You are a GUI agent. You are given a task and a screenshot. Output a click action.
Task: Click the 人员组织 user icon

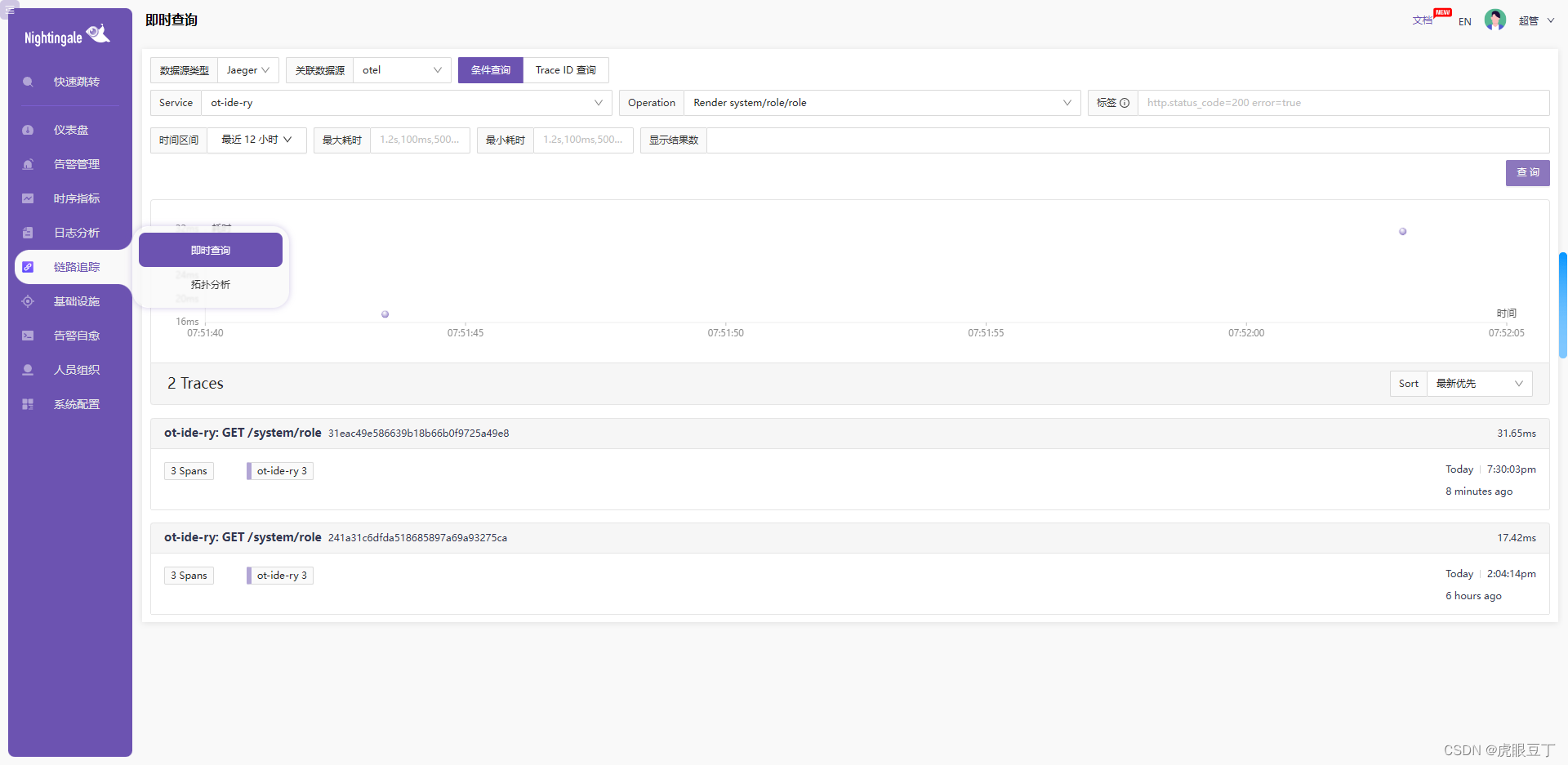pyautogui.click(x=28, y=370)
